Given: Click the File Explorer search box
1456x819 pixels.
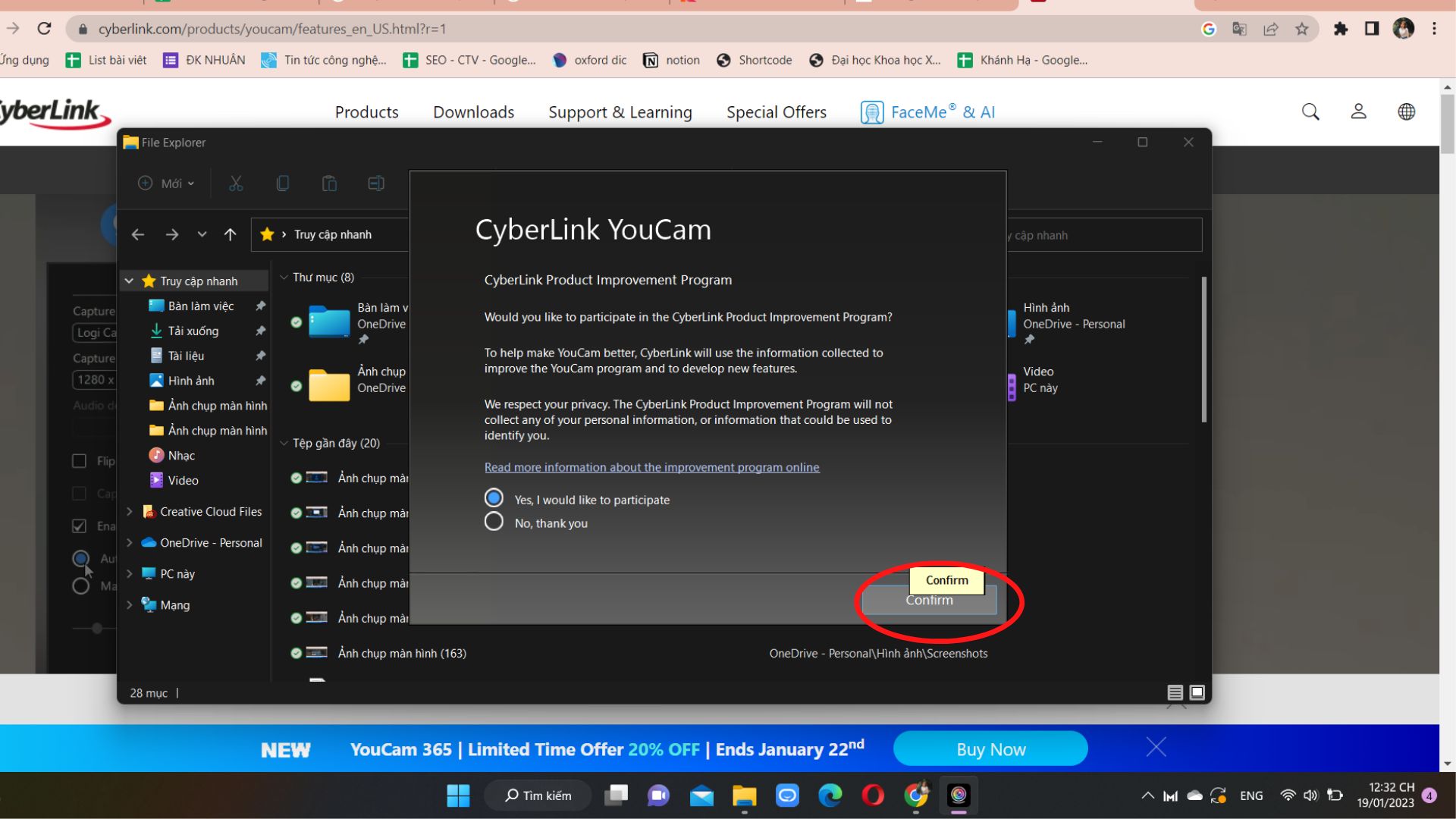Looking at the screenshot, I should (x=1104, y=235).
